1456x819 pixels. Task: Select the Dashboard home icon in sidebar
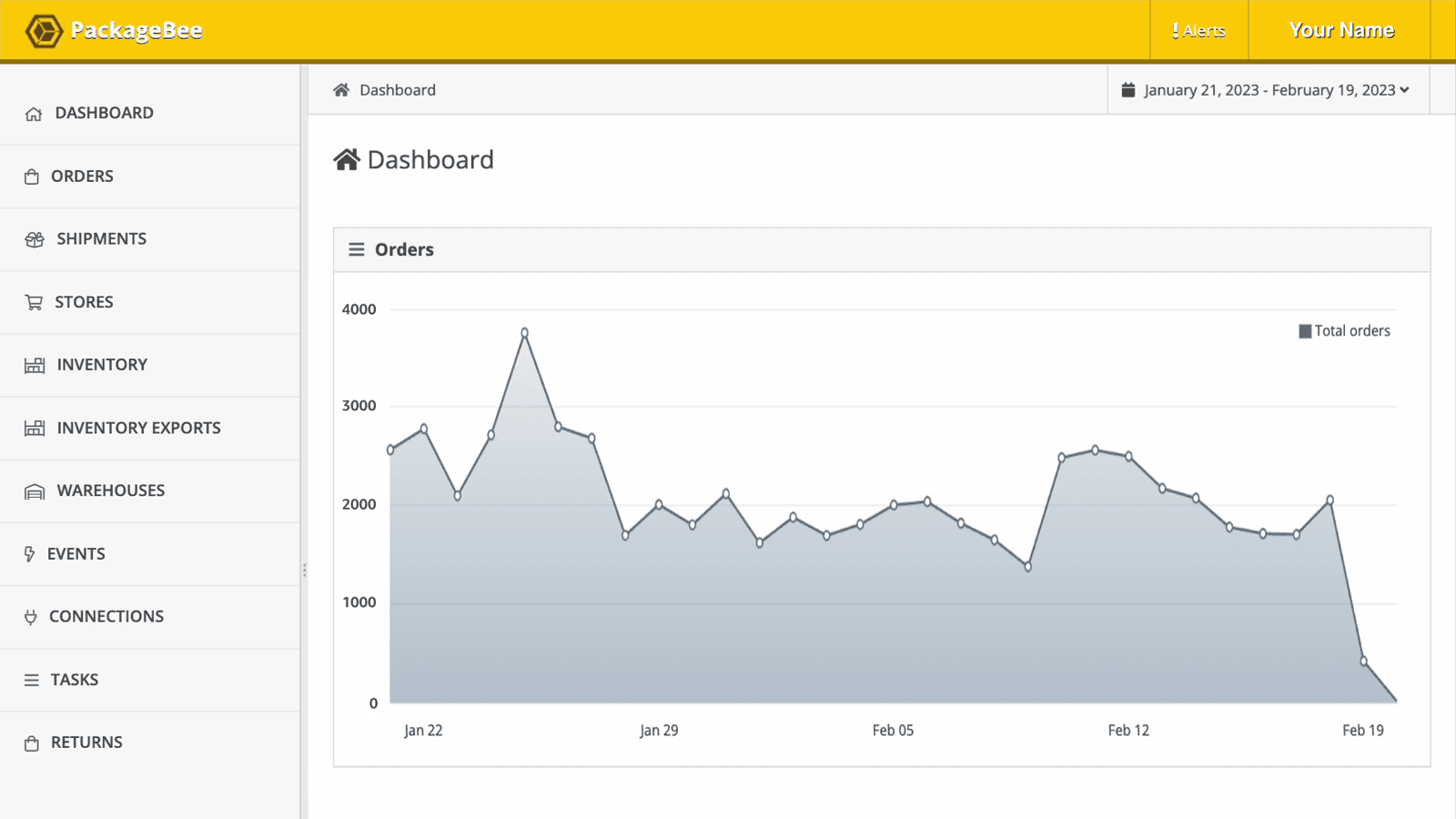pyautogui.click(x=34, y=113)
